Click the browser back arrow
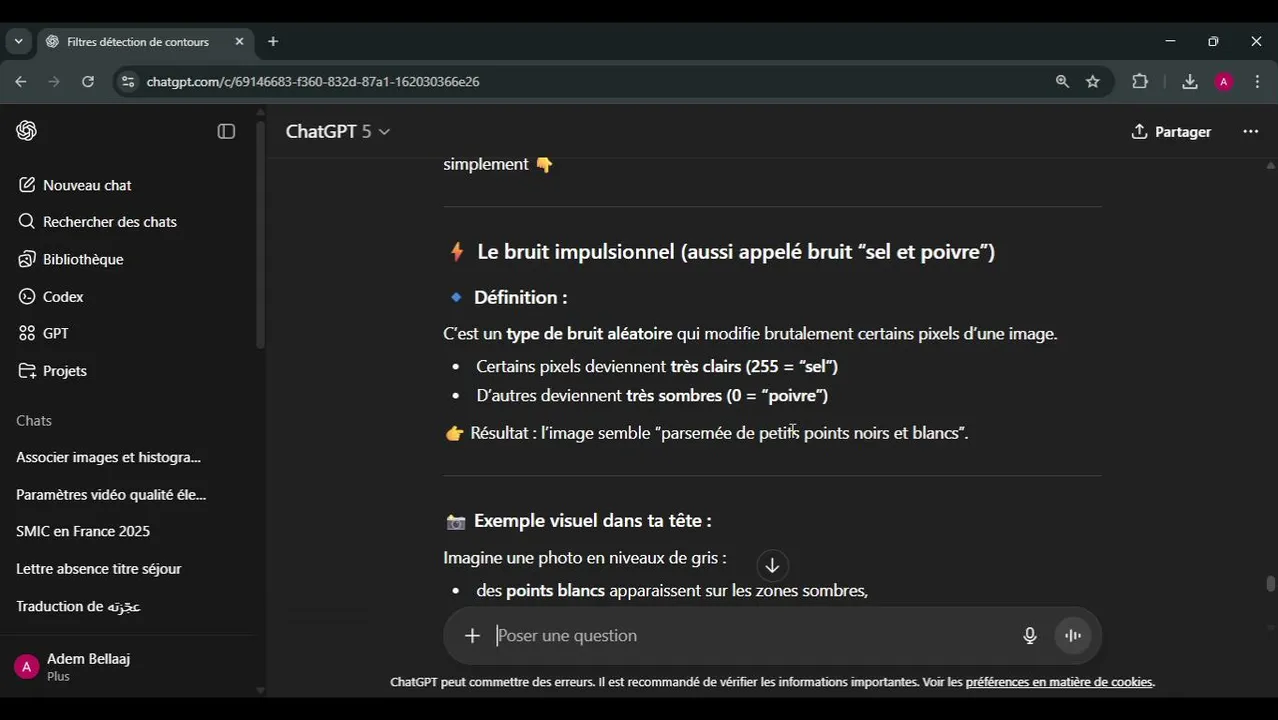This screenshot has height=720, width=1278. point(21,82)
